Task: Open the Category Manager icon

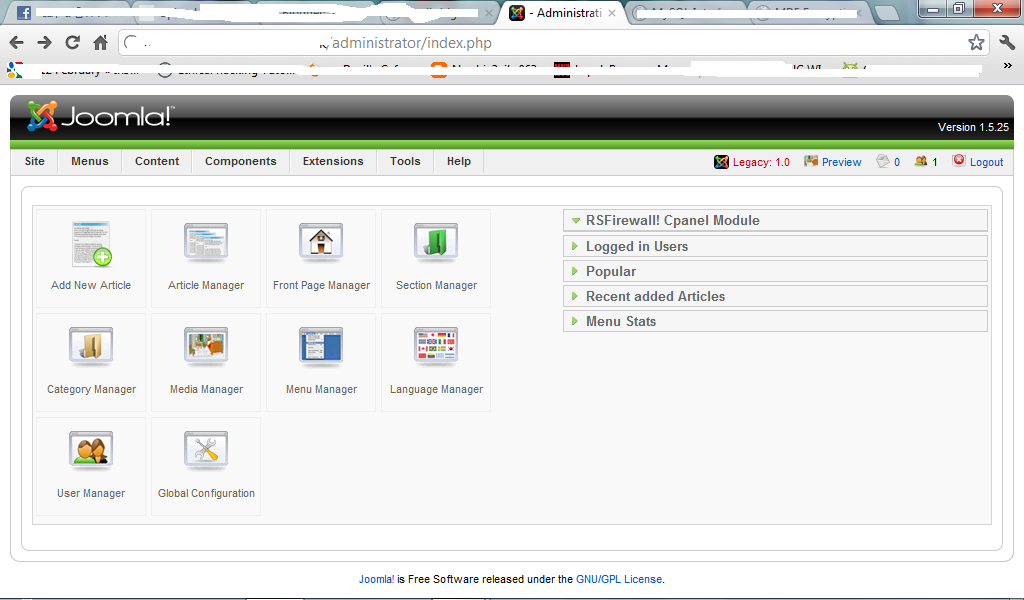Action: tap(91, 346)
